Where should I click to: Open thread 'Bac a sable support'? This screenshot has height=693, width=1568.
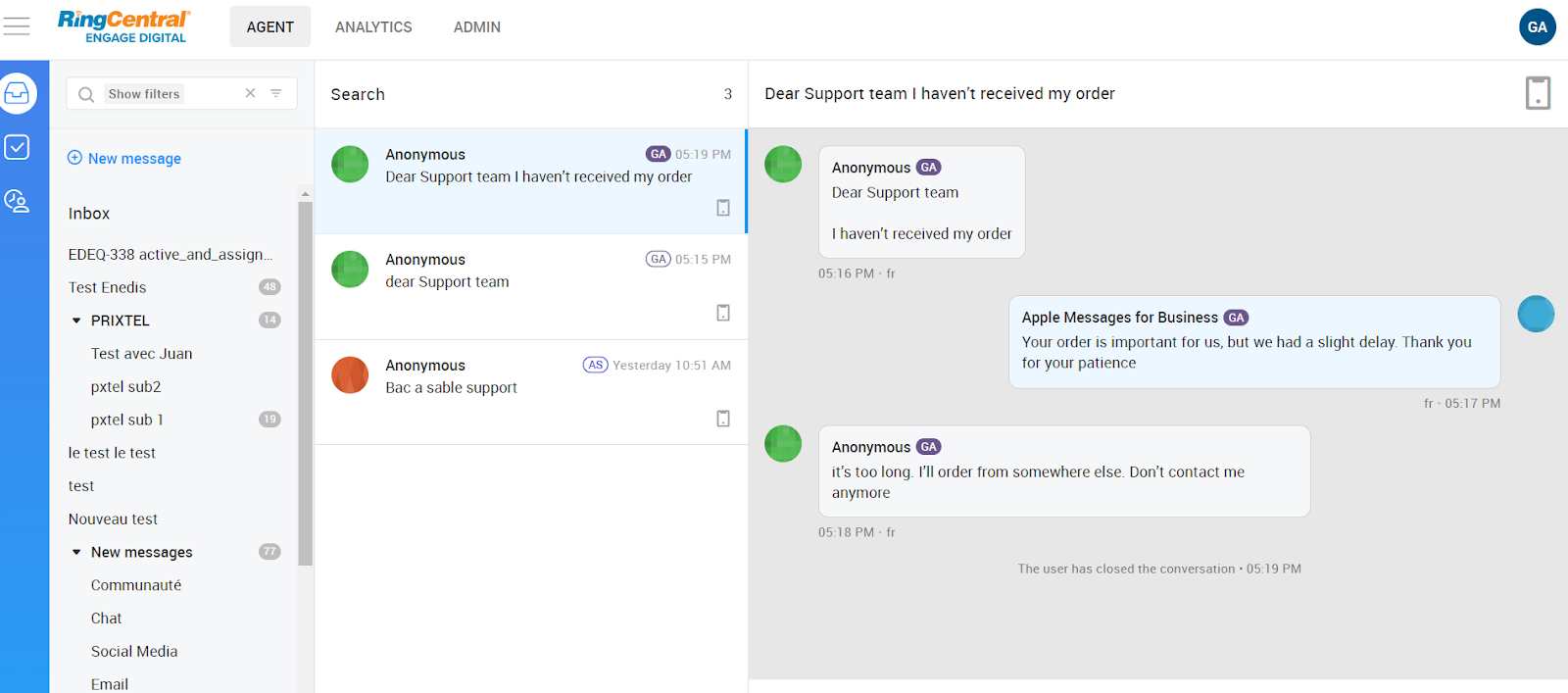pyautogui.click(x=530, y=392)
